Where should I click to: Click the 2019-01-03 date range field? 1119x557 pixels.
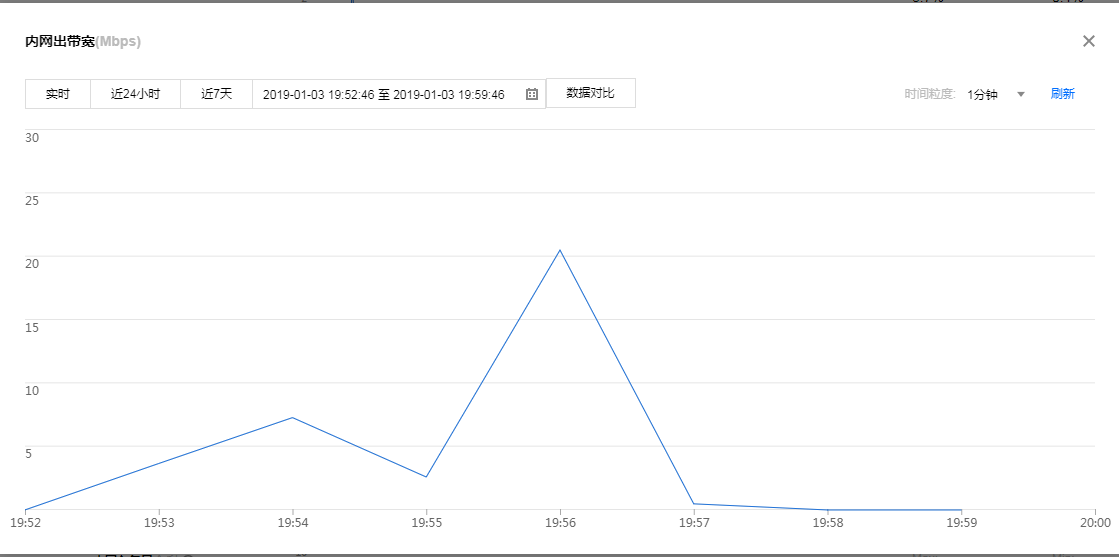click(x=383, y=94)
